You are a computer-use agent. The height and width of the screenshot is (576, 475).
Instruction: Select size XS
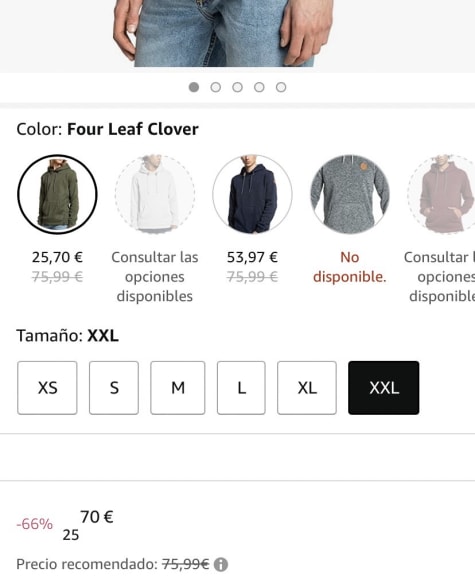click(x=47, y=388)
